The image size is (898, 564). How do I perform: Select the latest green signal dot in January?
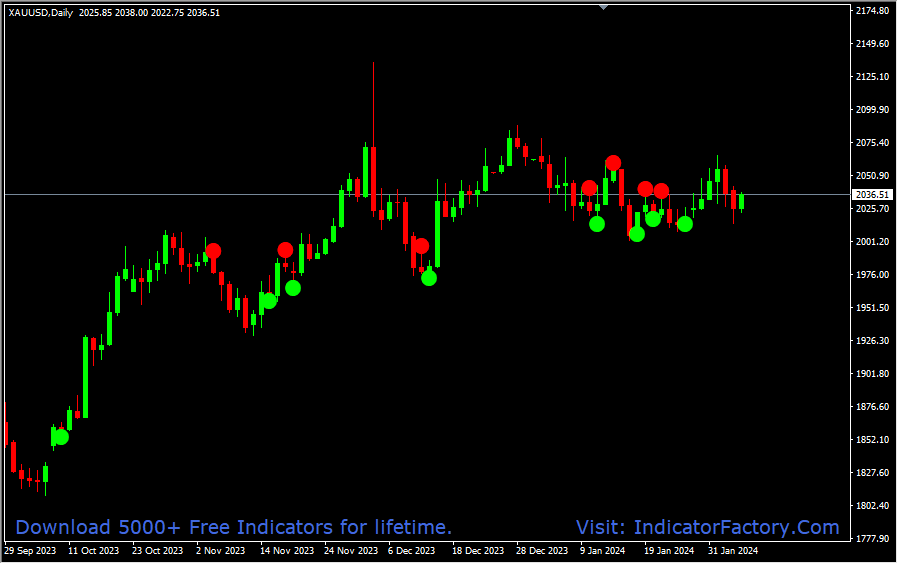click(x=685, y=224)
